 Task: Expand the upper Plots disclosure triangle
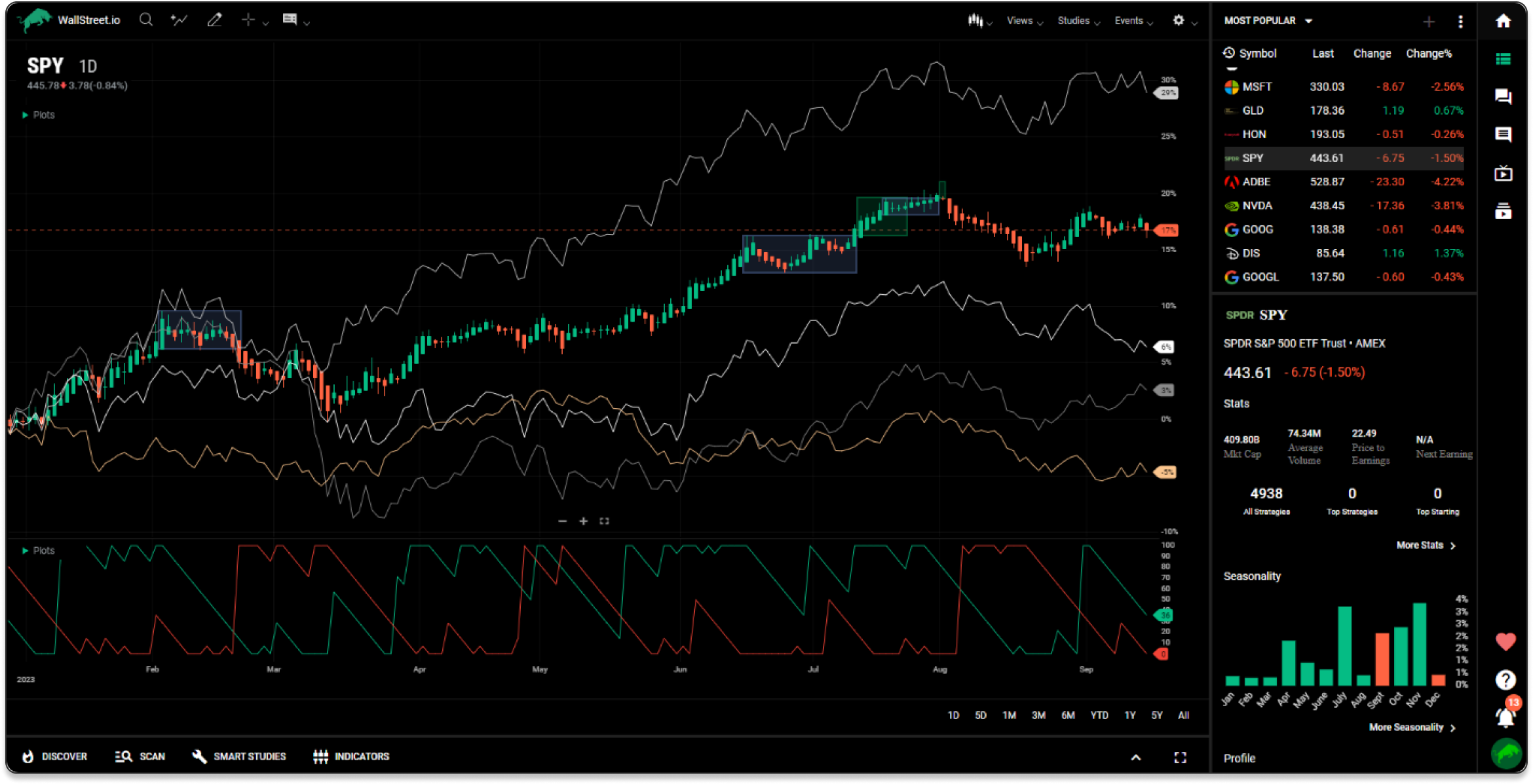click(25, 115)
